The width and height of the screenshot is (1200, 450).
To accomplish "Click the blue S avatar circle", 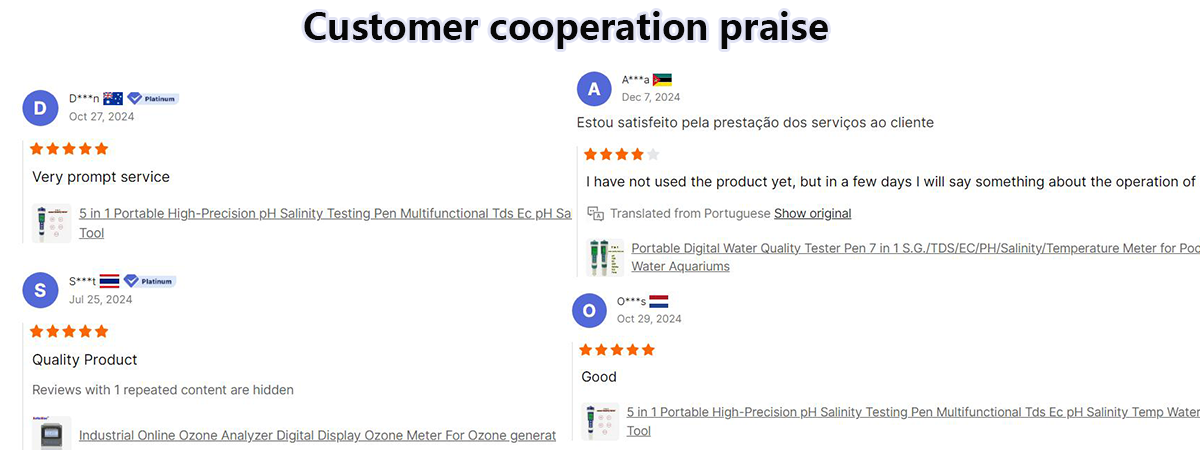I will (x=40, y=290).
